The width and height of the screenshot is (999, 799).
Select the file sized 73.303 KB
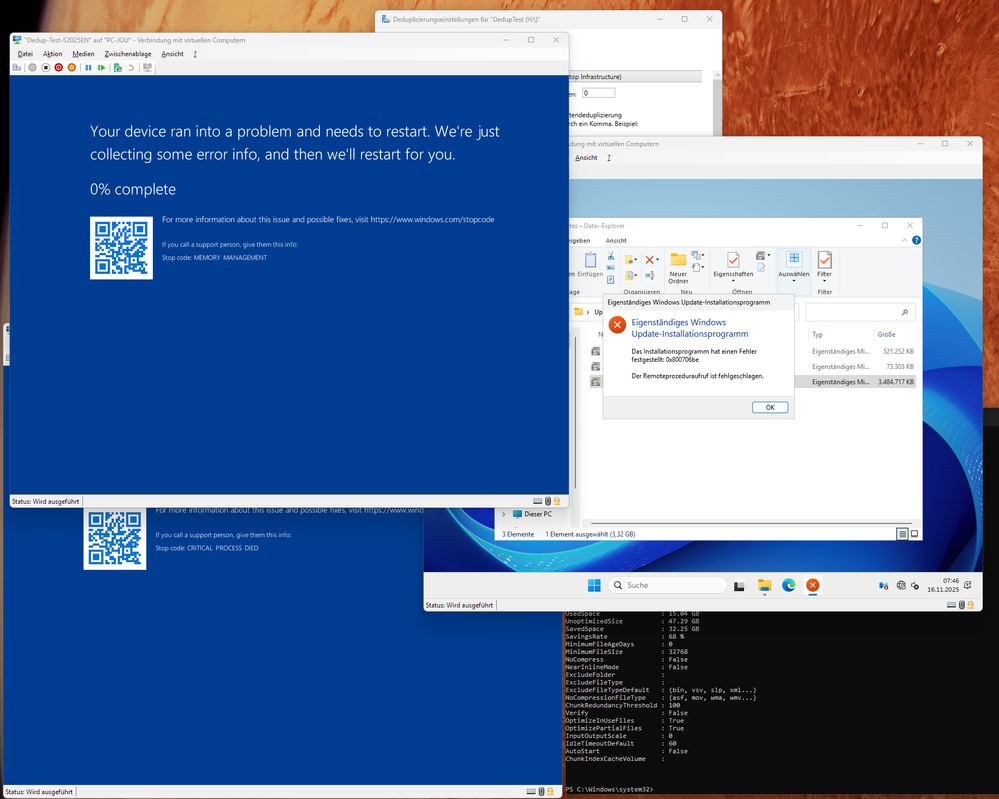(754, 366)
